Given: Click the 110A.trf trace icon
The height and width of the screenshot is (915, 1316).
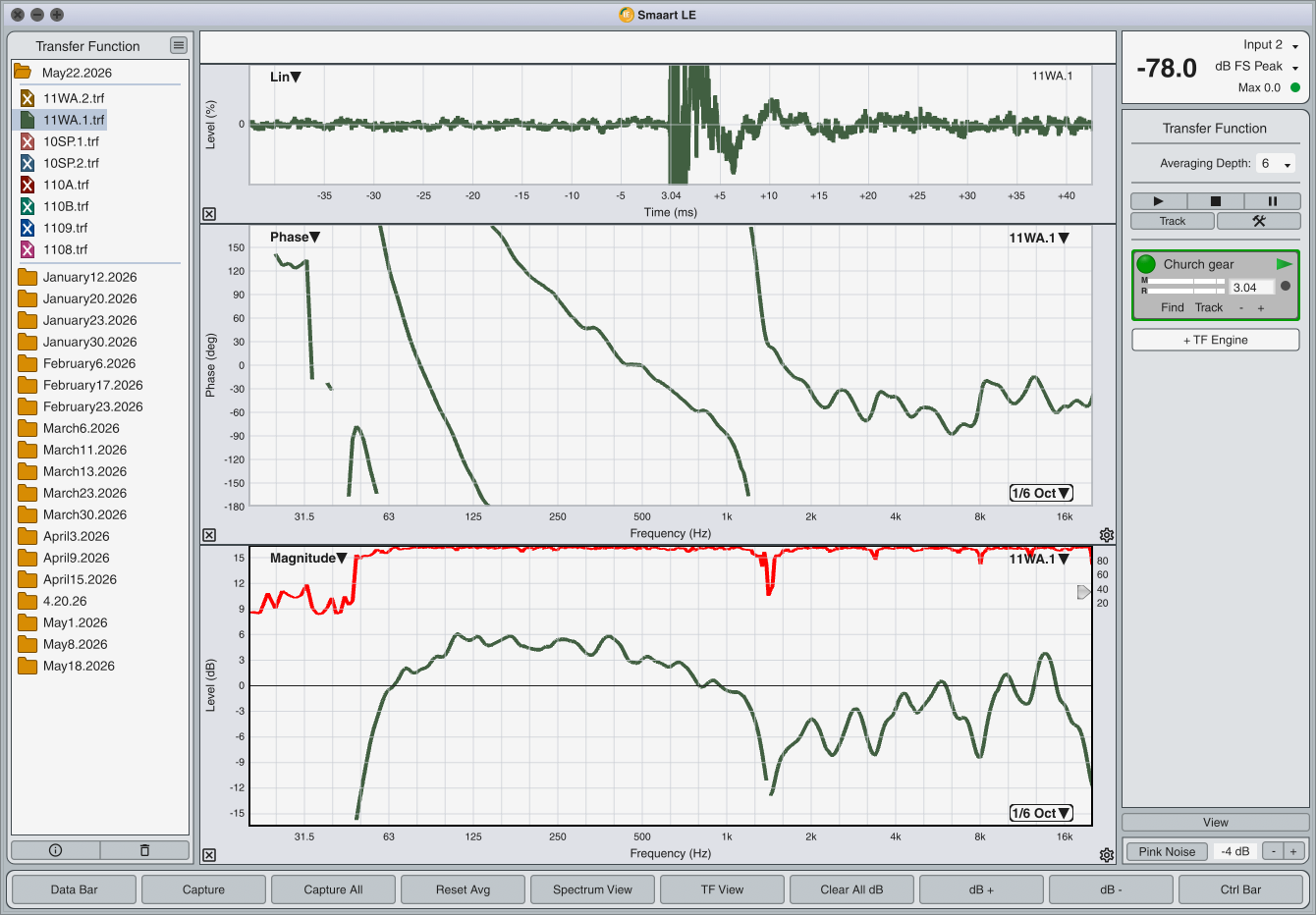Looking at the screenshot, I should tap(27, 185).
